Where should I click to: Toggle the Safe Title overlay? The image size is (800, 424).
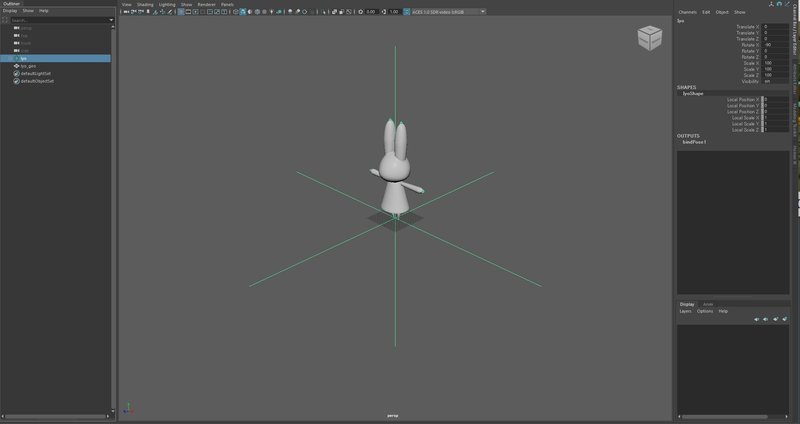[224, 11]
